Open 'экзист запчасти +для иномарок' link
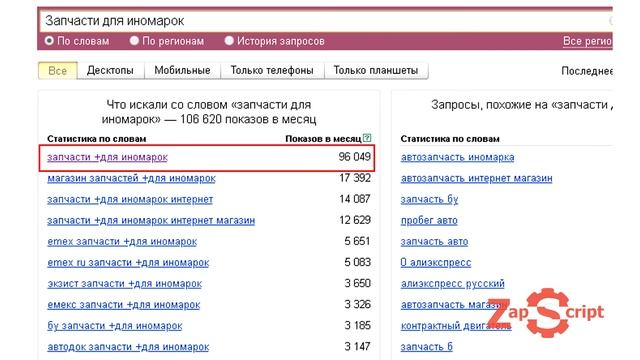 click(124, 284)
